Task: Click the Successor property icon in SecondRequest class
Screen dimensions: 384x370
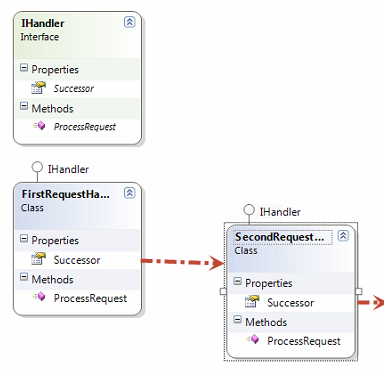Action: [252, 301]
